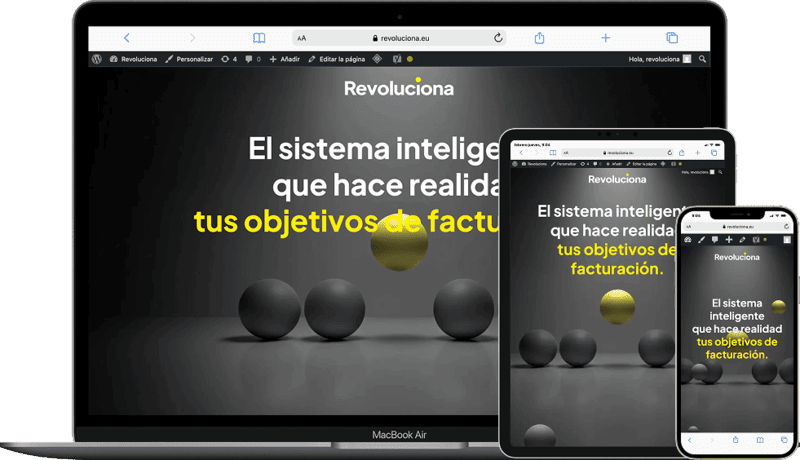The height and width of the screenshot is (460, 800).
Task: Click the Revoluciona logo on the MacBook page
Action: [x=399, y=88]
